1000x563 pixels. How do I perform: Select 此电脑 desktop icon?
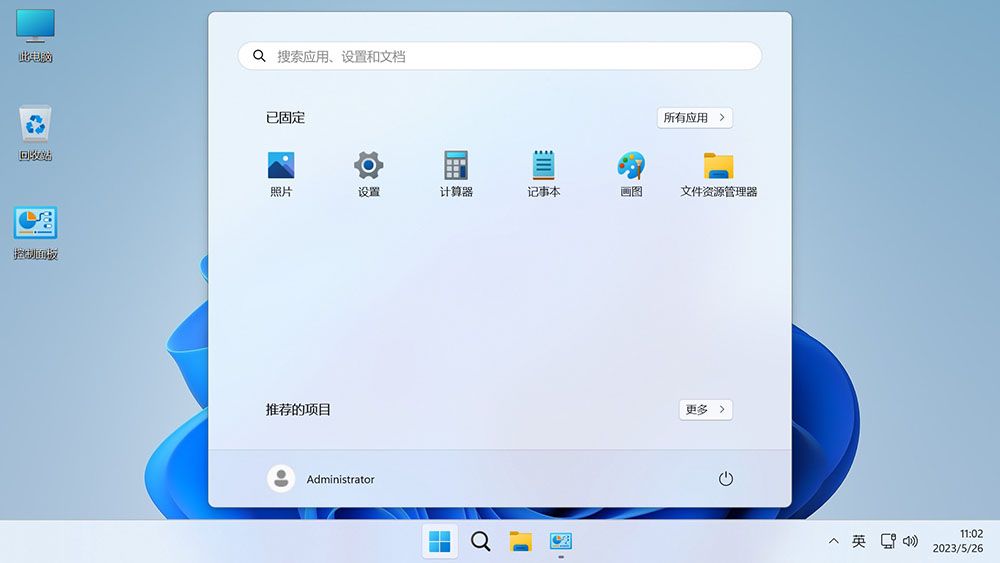pyautogui.click(x=35, y=36)
